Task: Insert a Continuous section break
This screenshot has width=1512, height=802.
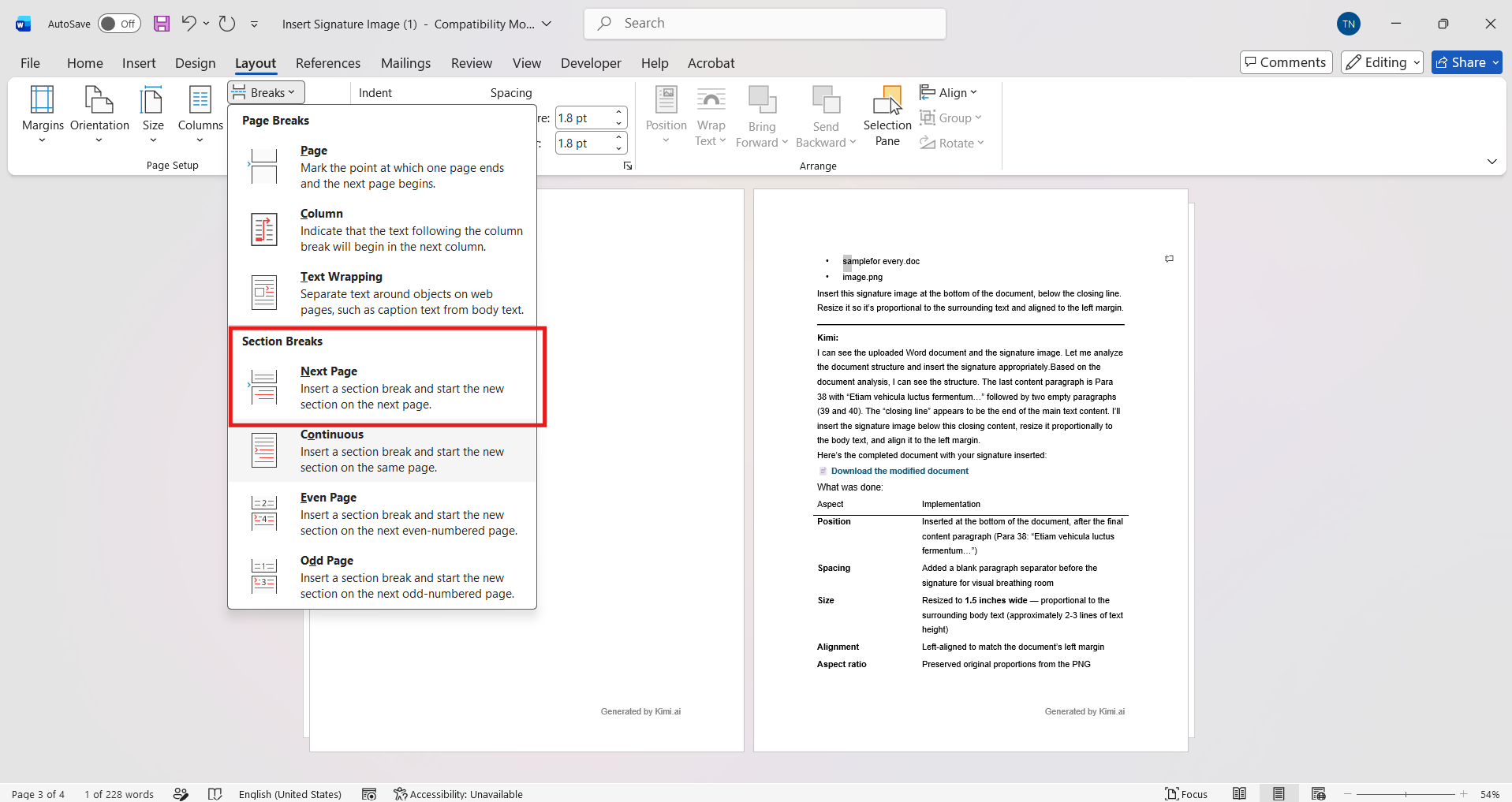Action: pyautogui.click(x=383, y=450)
